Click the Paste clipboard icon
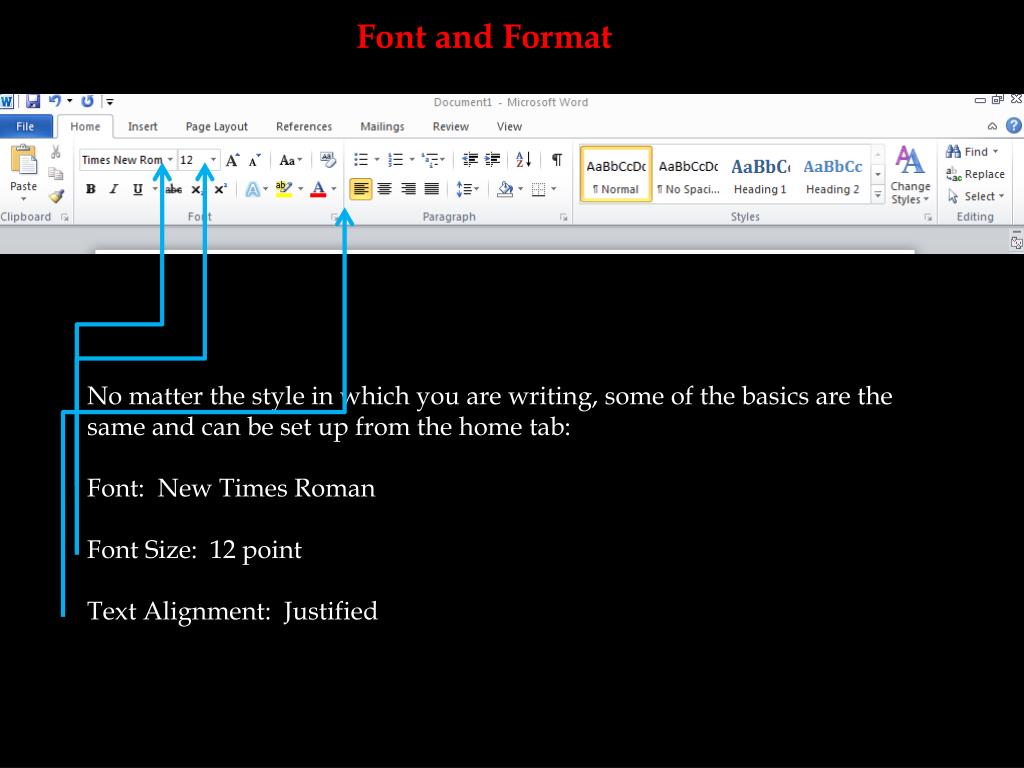The height and width of the screenshot is (768, 1024). tap(24, 159)
